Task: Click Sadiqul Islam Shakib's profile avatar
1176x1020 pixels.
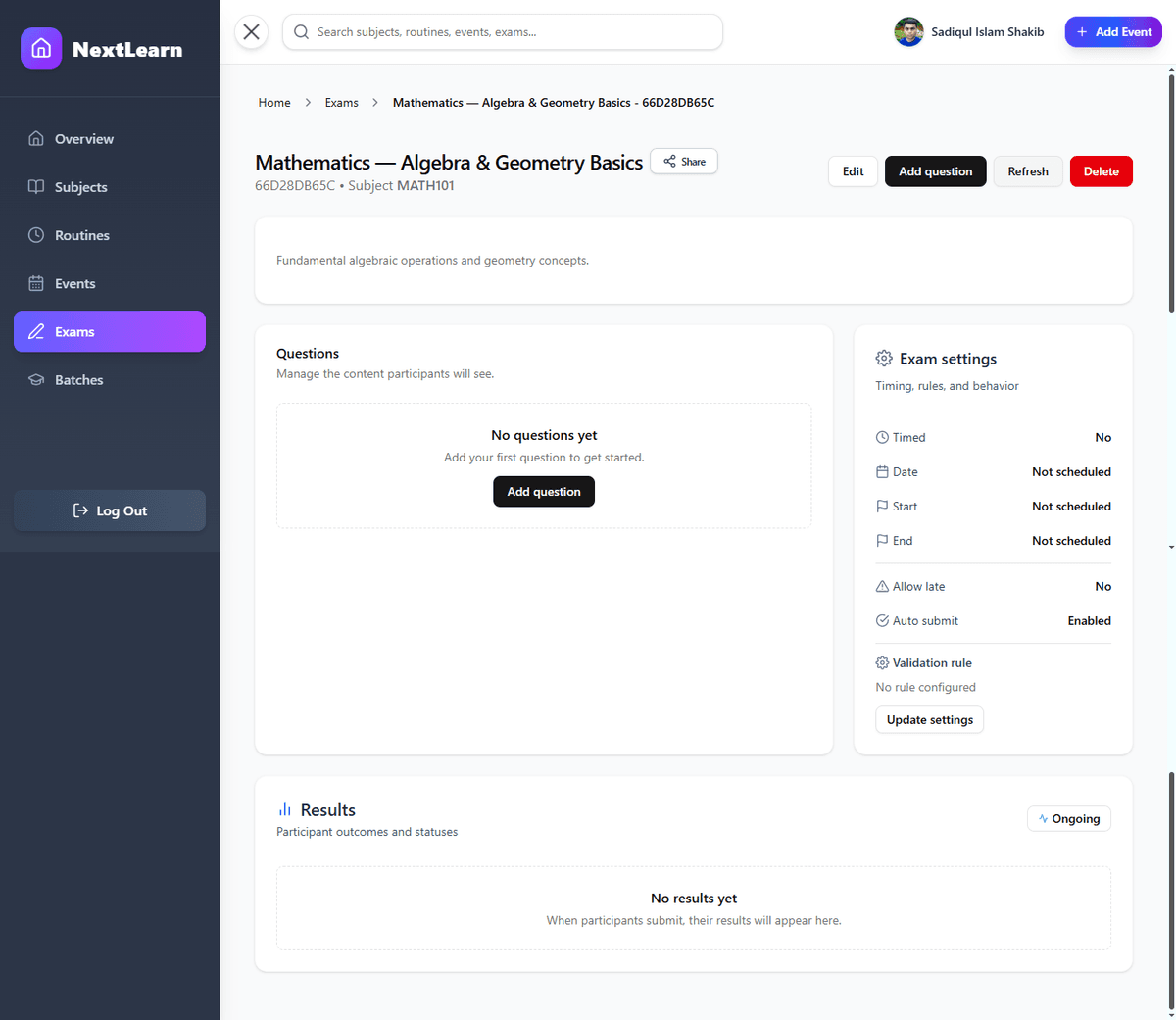Action: (x=908, y=31)
